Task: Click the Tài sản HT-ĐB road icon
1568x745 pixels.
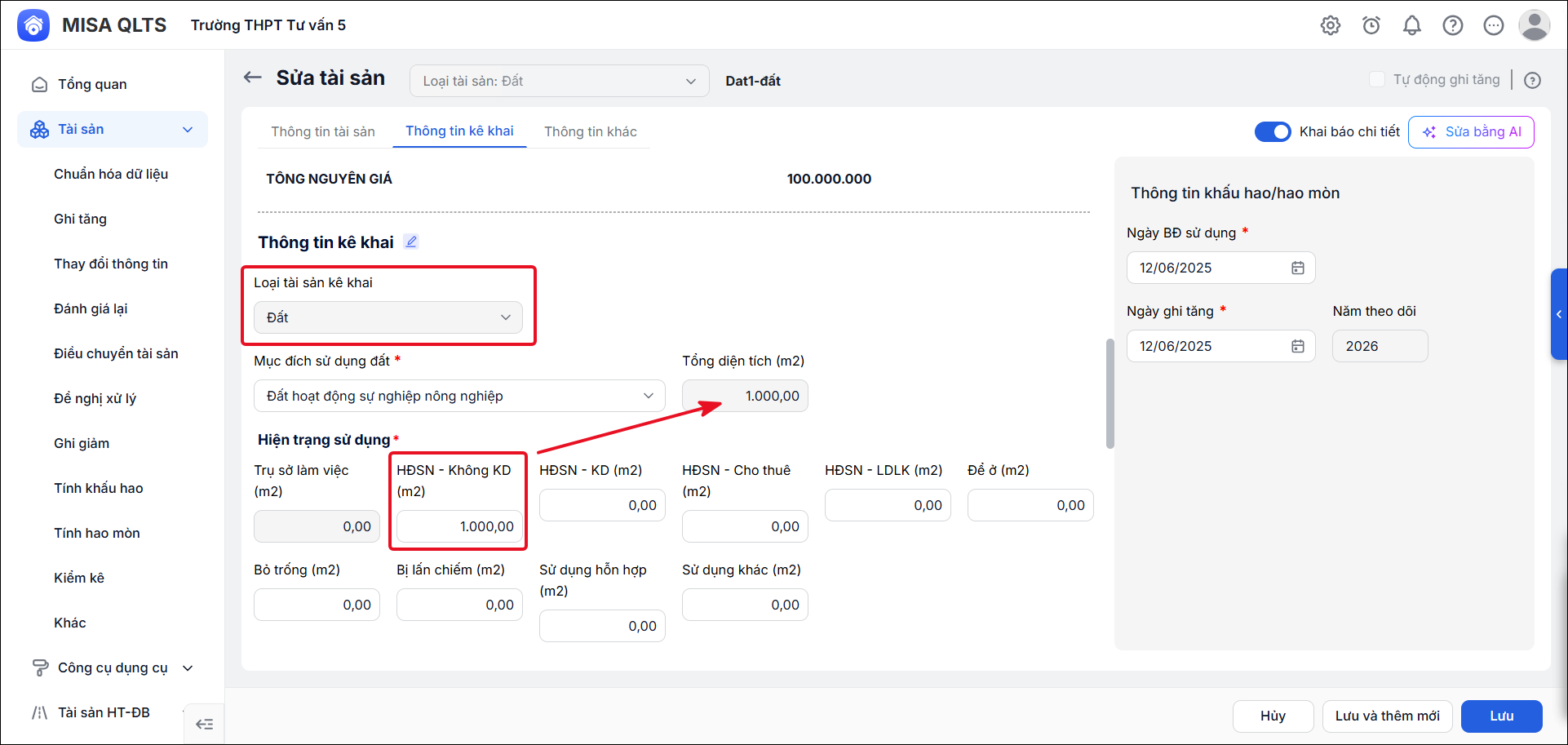Action: [x=39, y=712]
